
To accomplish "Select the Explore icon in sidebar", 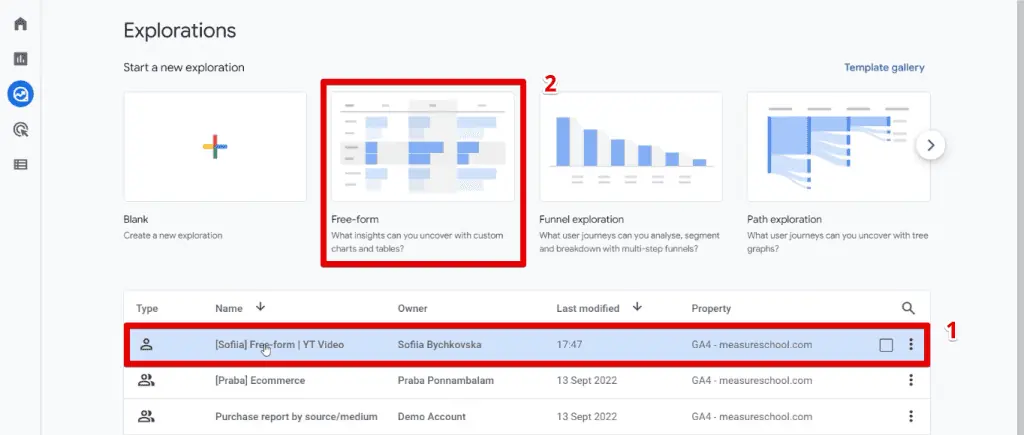I will [20, 94].
